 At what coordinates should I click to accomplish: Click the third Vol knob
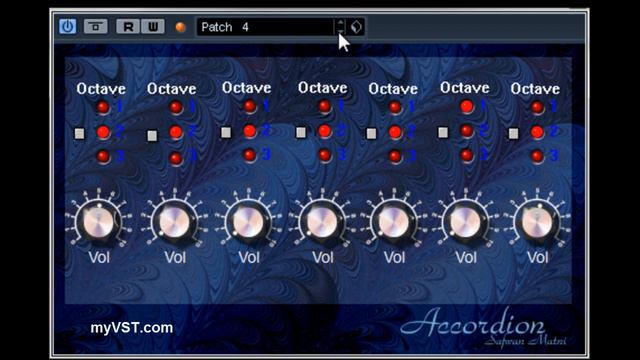pos(248,222)
